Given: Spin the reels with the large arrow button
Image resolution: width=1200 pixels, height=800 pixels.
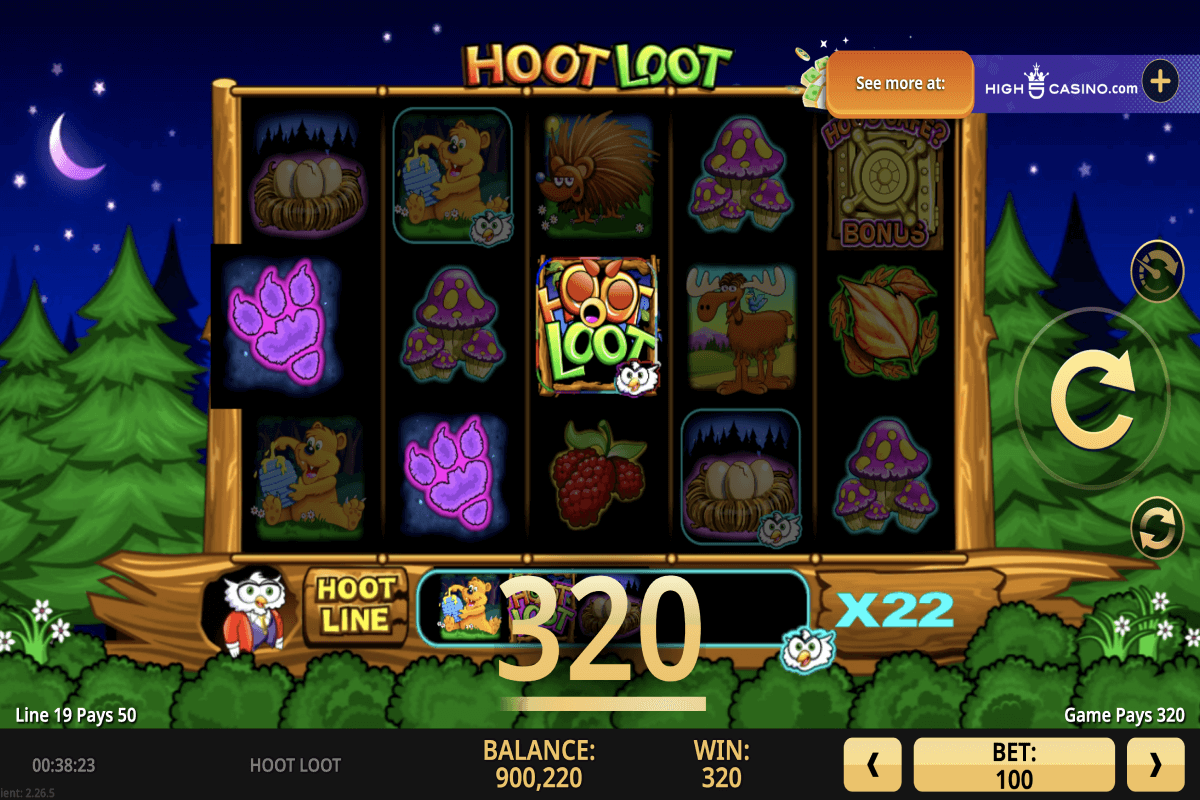Looking at the screenshot, I should pyautogui.click(x=1091, y=398).
